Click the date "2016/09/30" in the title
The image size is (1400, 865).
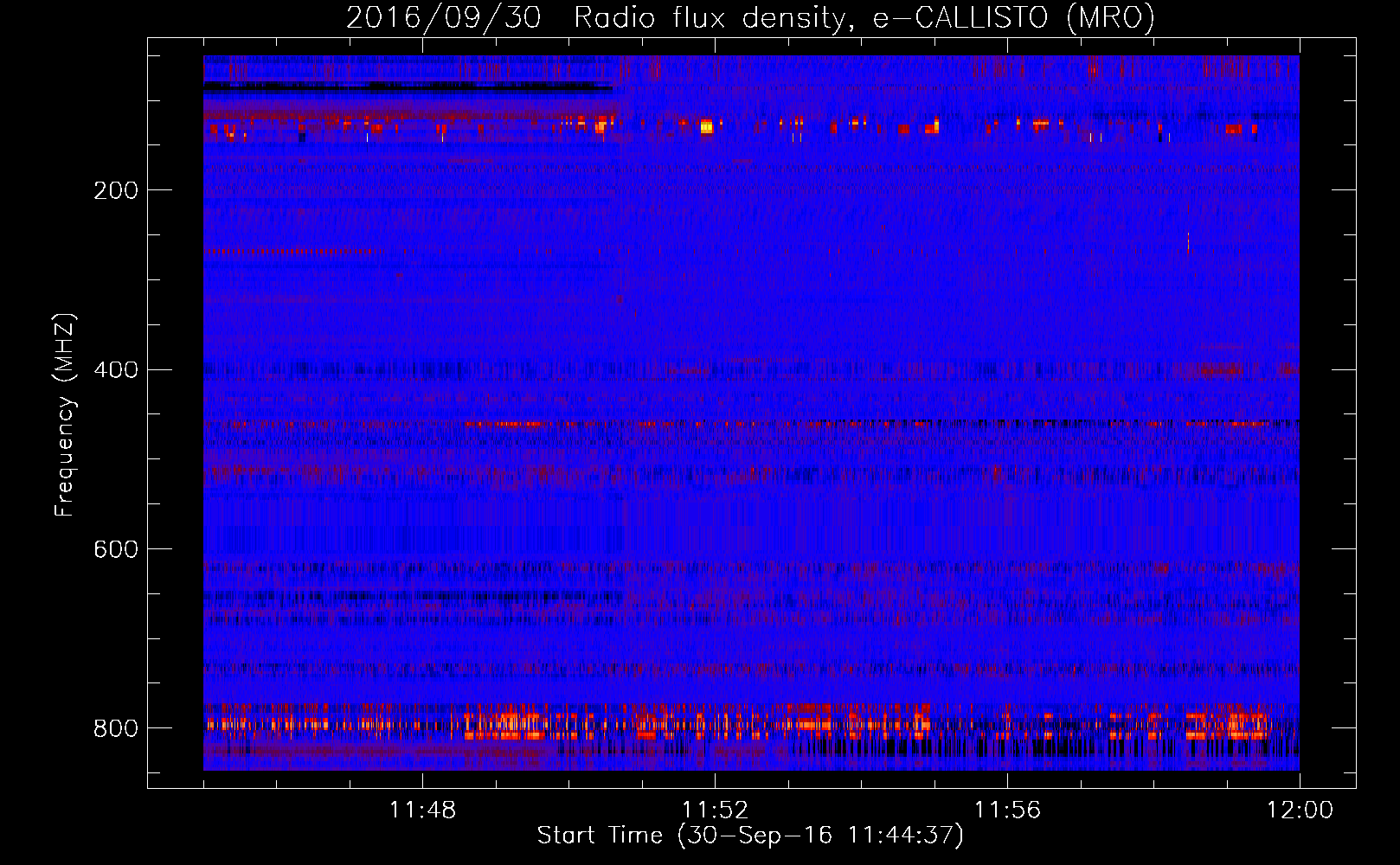coord(444,18)
